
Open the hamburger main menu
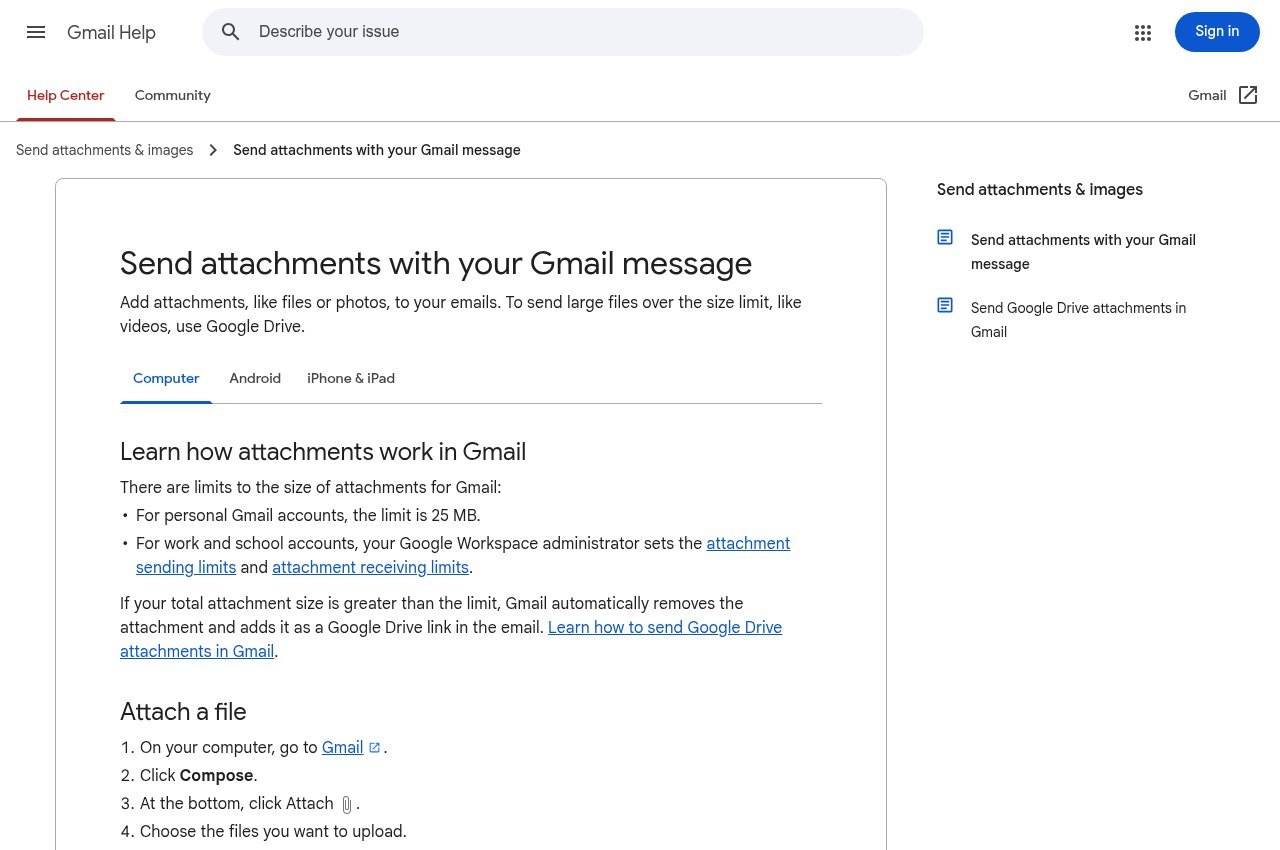pos(36,32)
